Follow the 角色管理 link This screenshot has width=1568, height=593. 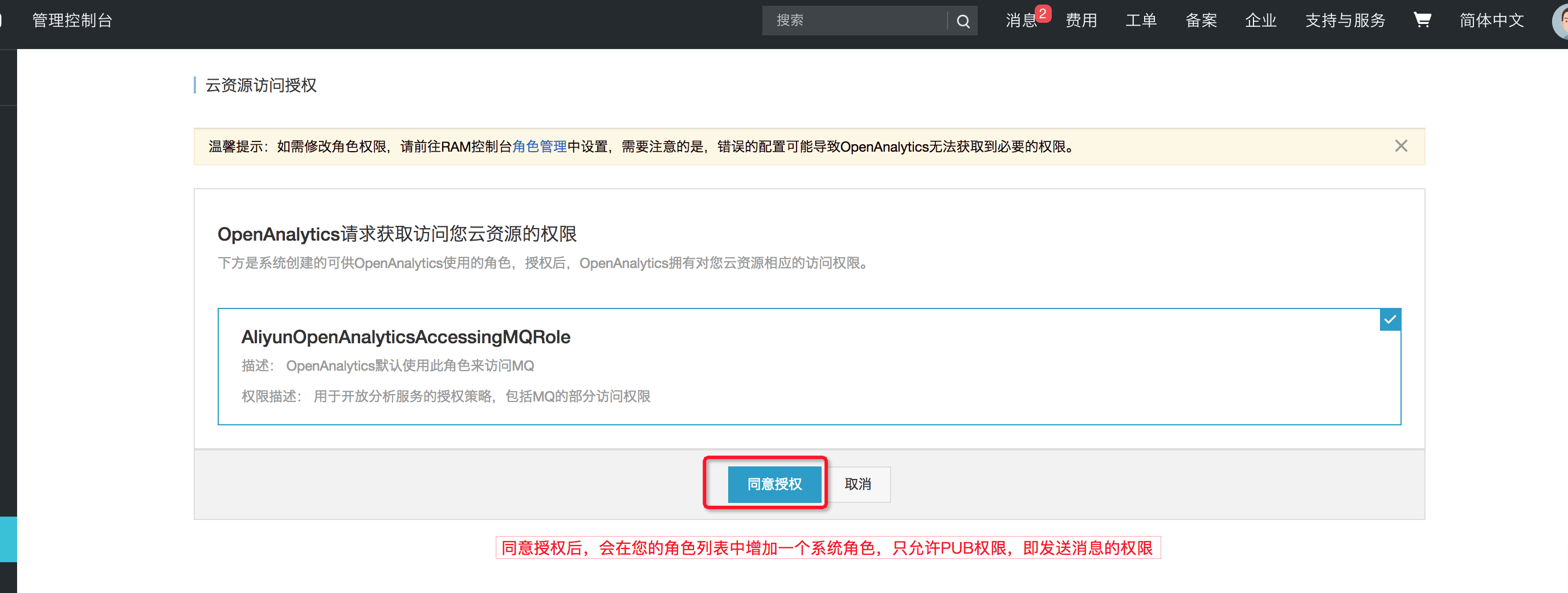[540, 147]
